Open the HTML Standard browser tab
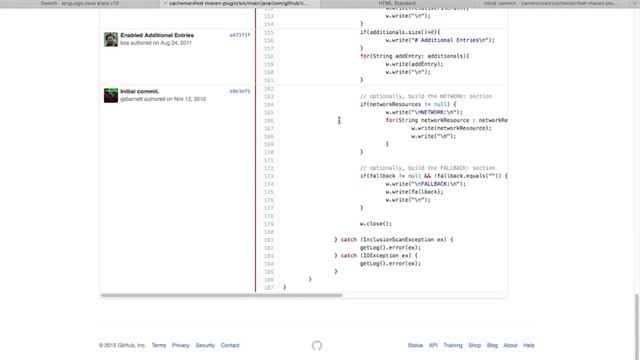The width and height of the screenshot is (640, 360). click(397, 3)
